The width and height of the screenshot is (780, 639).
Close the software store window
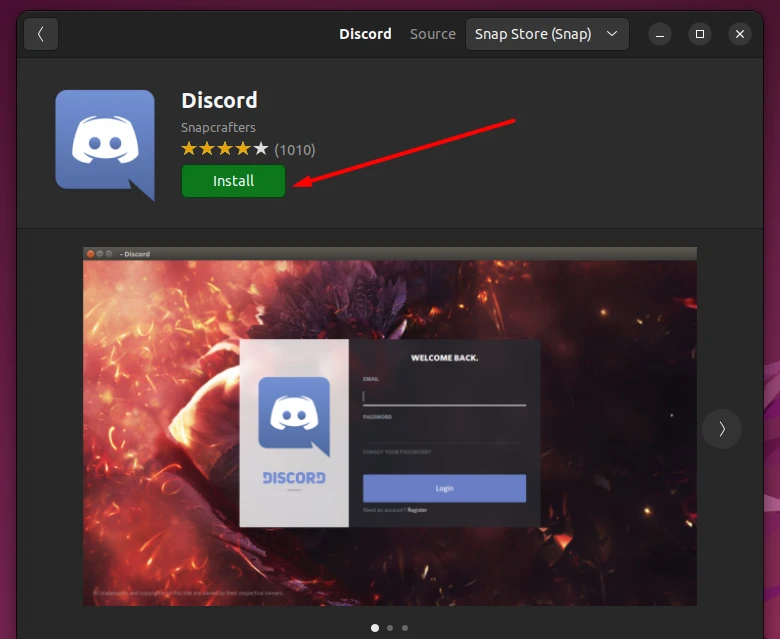click(740, 34)
